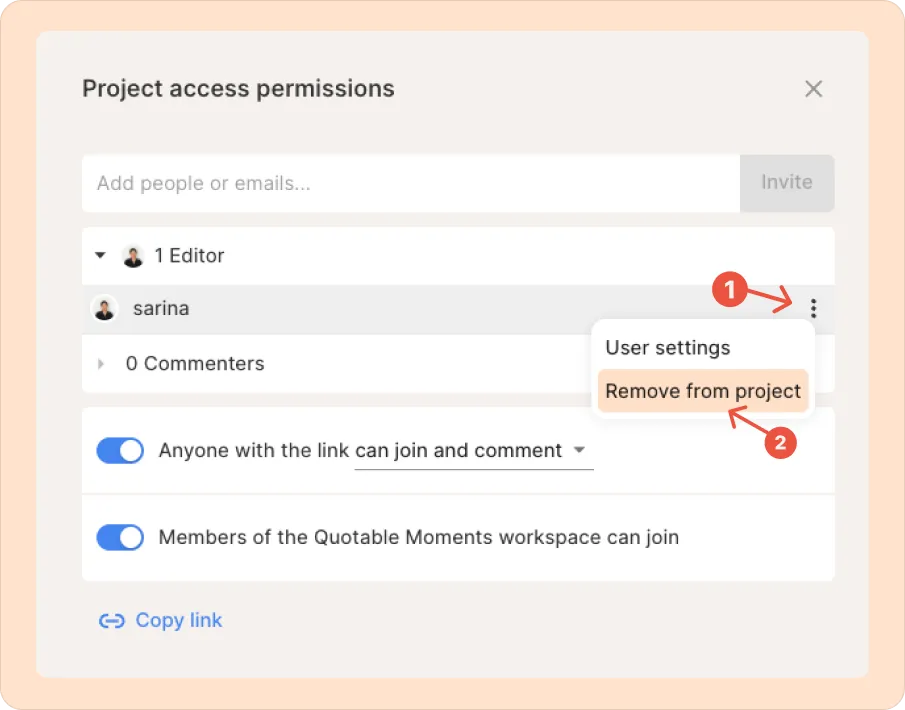Click the red annotation badge numbered 1
Screen dimensions: 905x710
[730, 291]
